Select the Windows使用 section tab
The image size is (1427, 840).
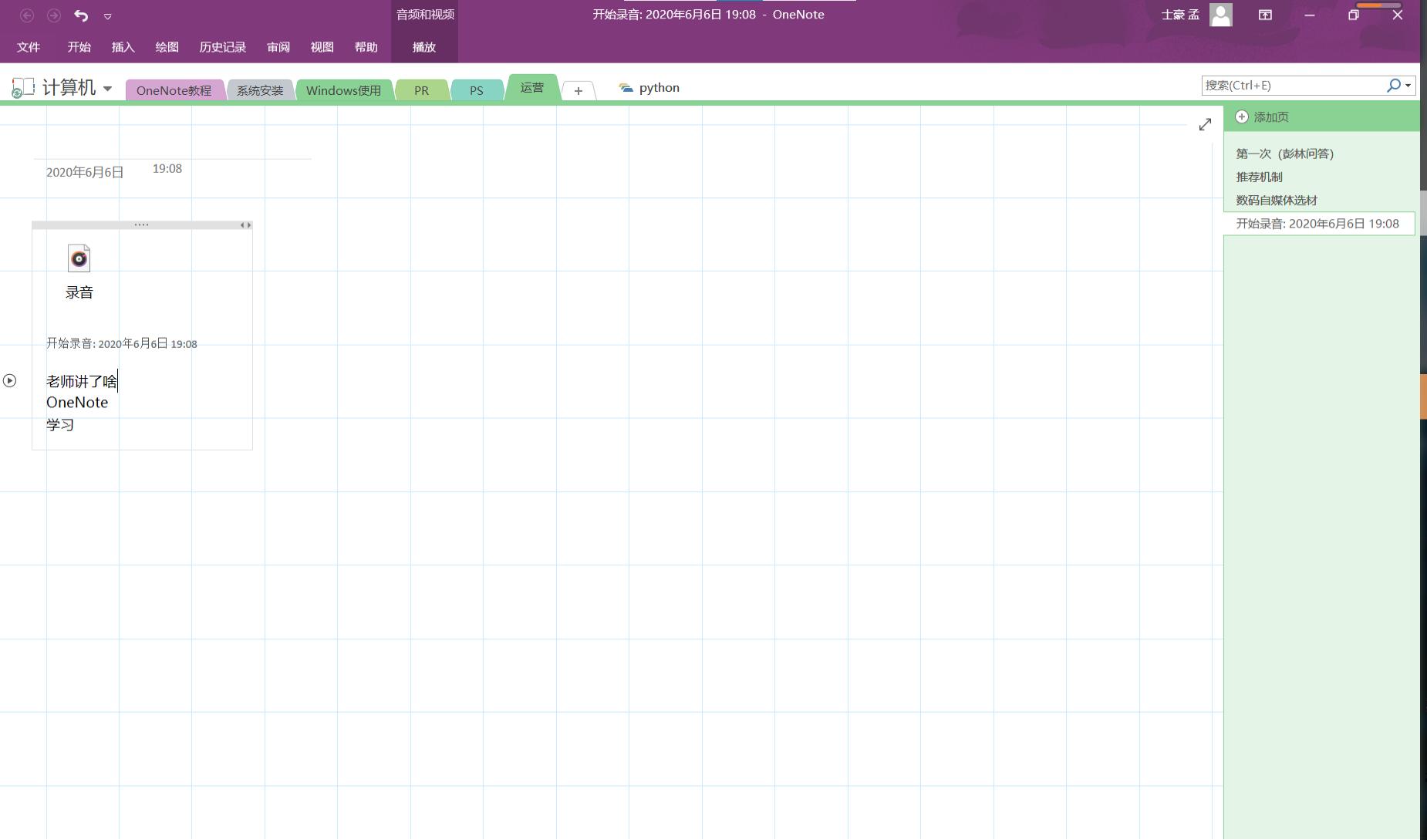(x=343, y=90)
